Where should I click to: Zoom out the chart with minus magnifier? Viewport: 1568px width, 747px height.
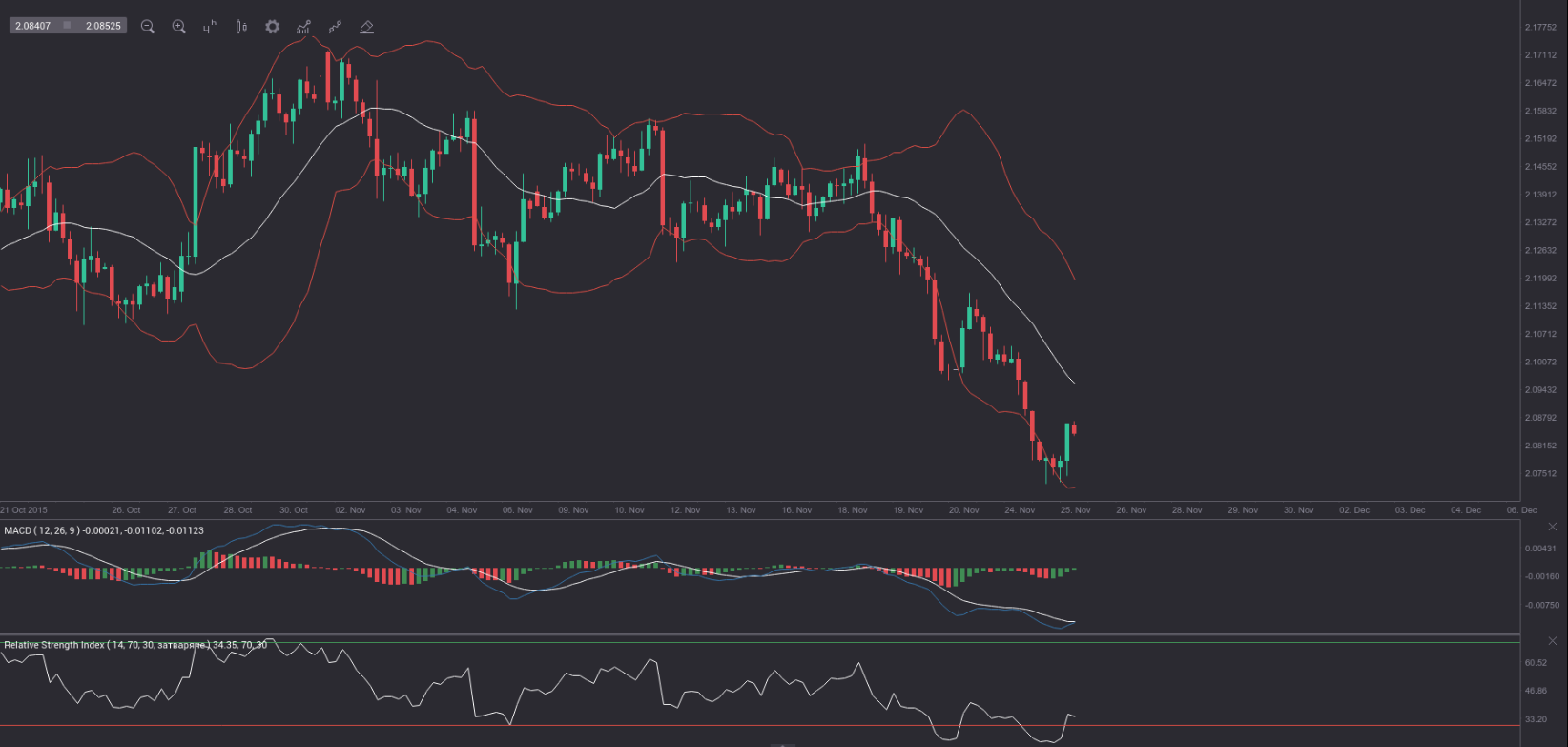[148, 27]
